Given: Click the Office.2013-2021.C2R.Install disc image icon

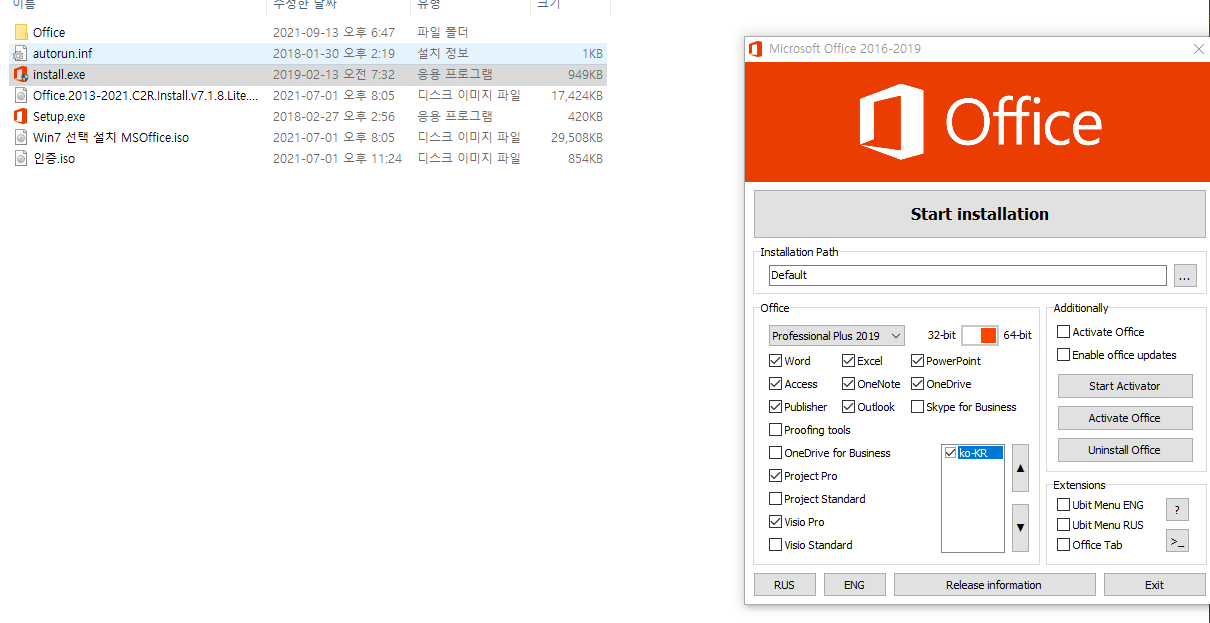Looking at the screenshot, I should (x=21, y=95).
